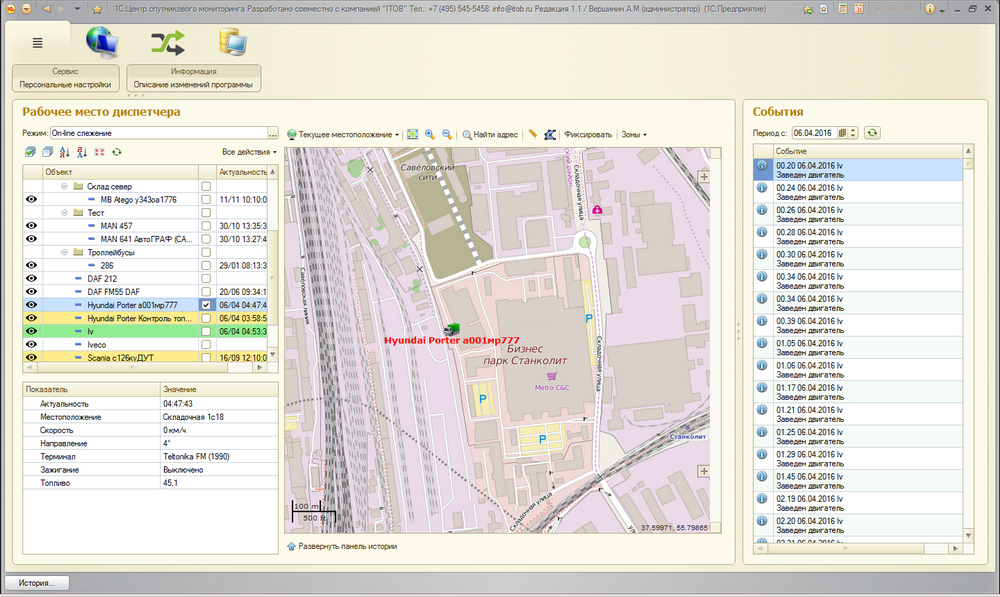Viewport: 1000px width, 597px height.
Task: Click the Актуальность column header
Action: tap(242, 172)
